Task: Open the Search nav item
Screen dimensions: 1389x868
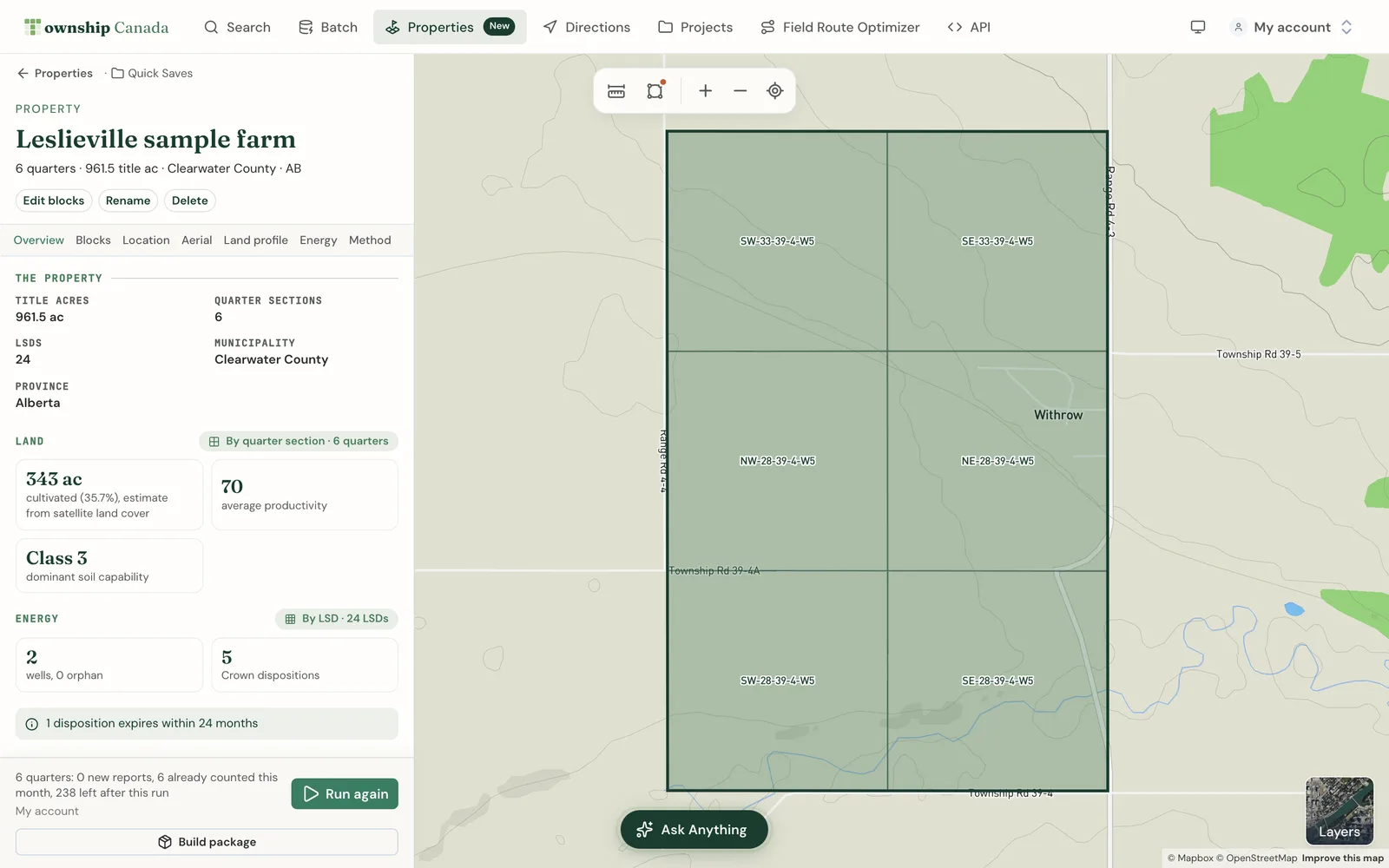Action: coord(237,27)
